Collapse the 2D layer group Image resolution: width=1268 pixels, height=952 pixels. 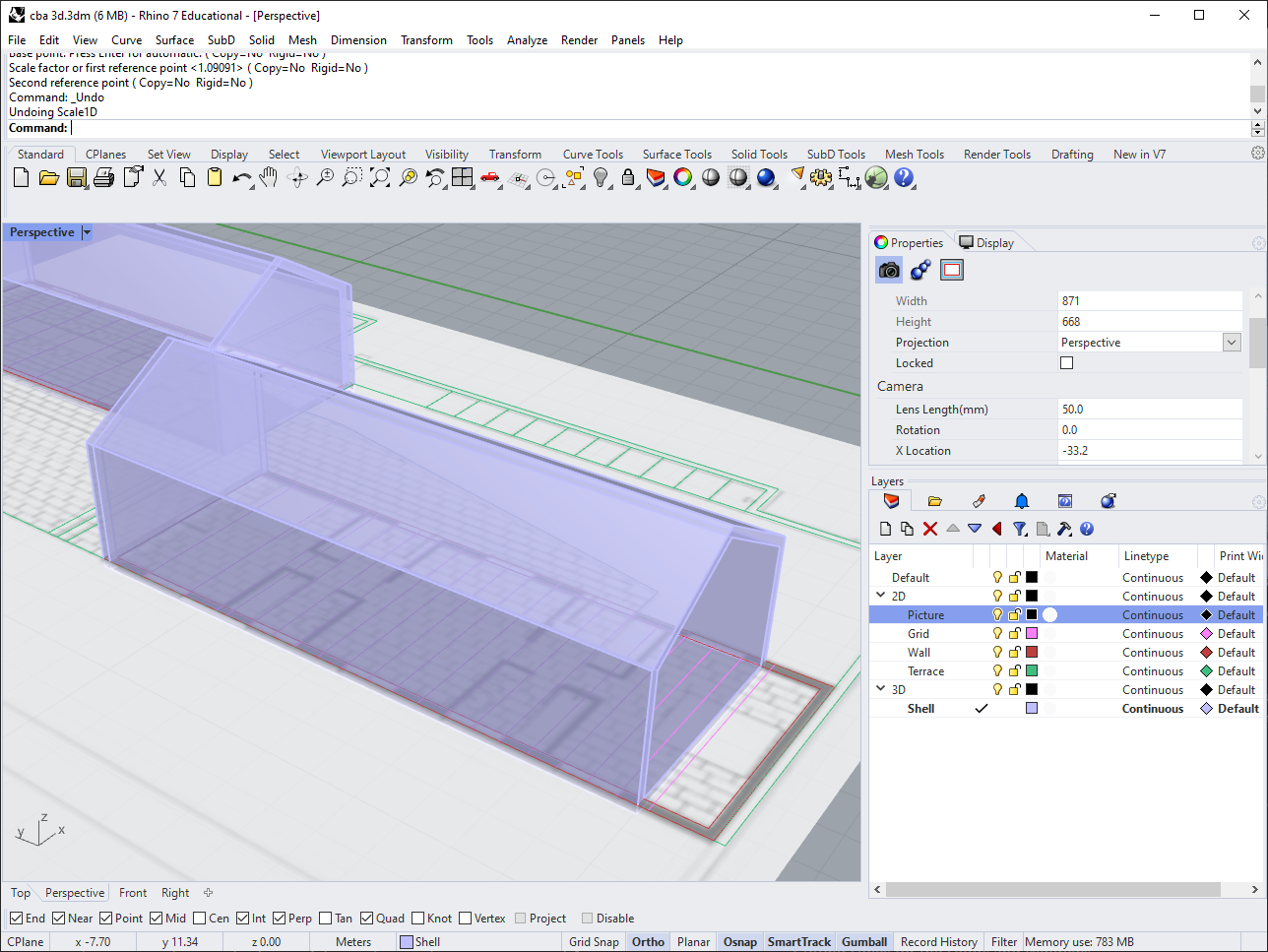point(879,596)
